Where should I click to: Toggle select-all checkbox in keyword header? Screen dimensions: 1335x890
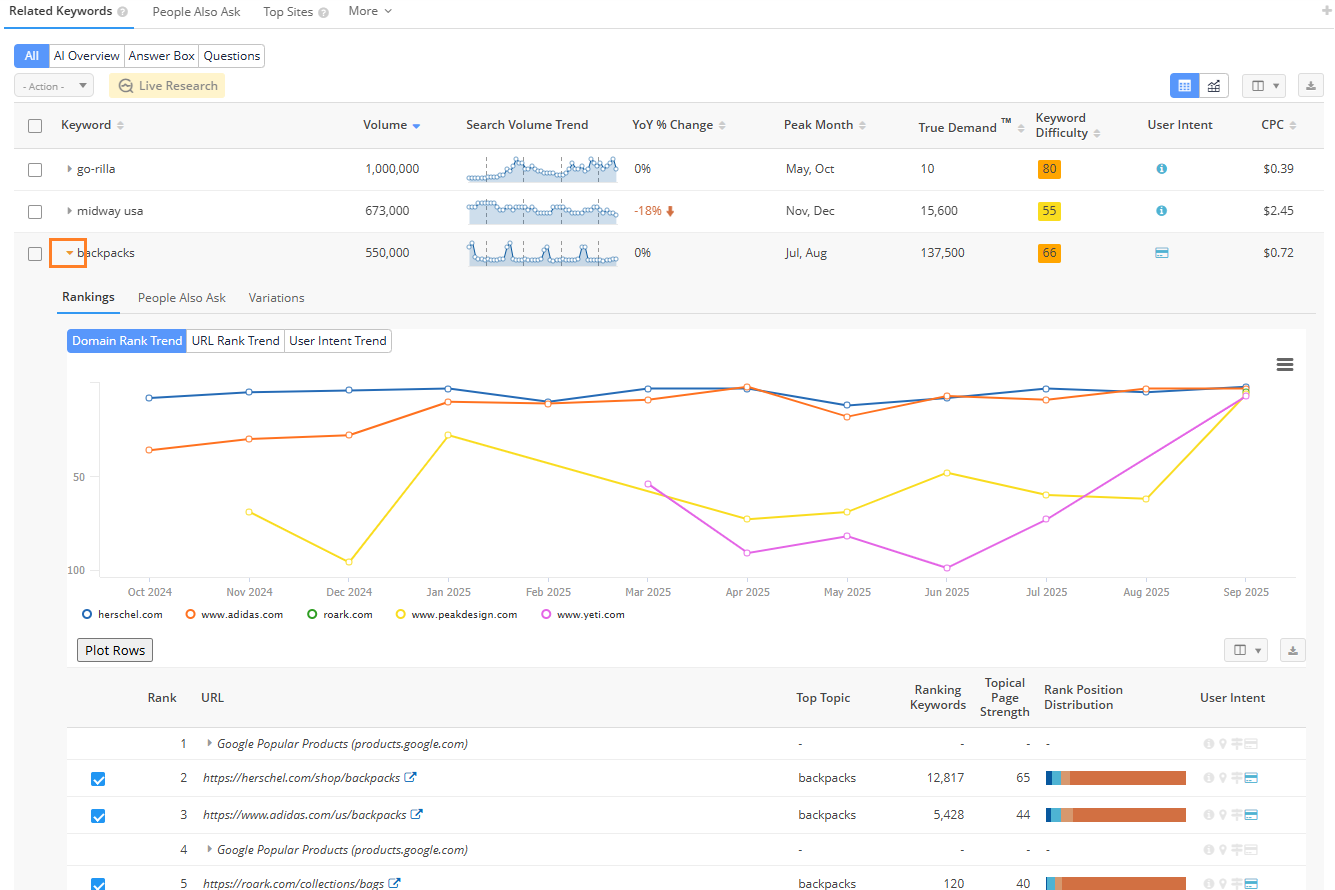[35, 126]
